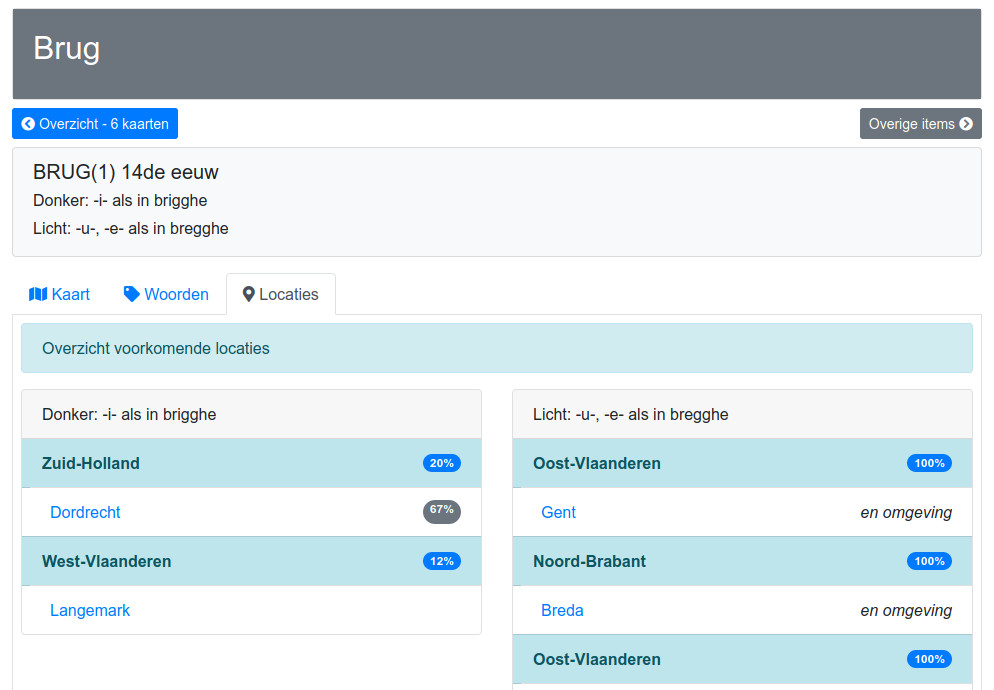Click the West-Vlaanderen province header row
The height and width of the screenshot is (690, 994).
click(252, 561)
